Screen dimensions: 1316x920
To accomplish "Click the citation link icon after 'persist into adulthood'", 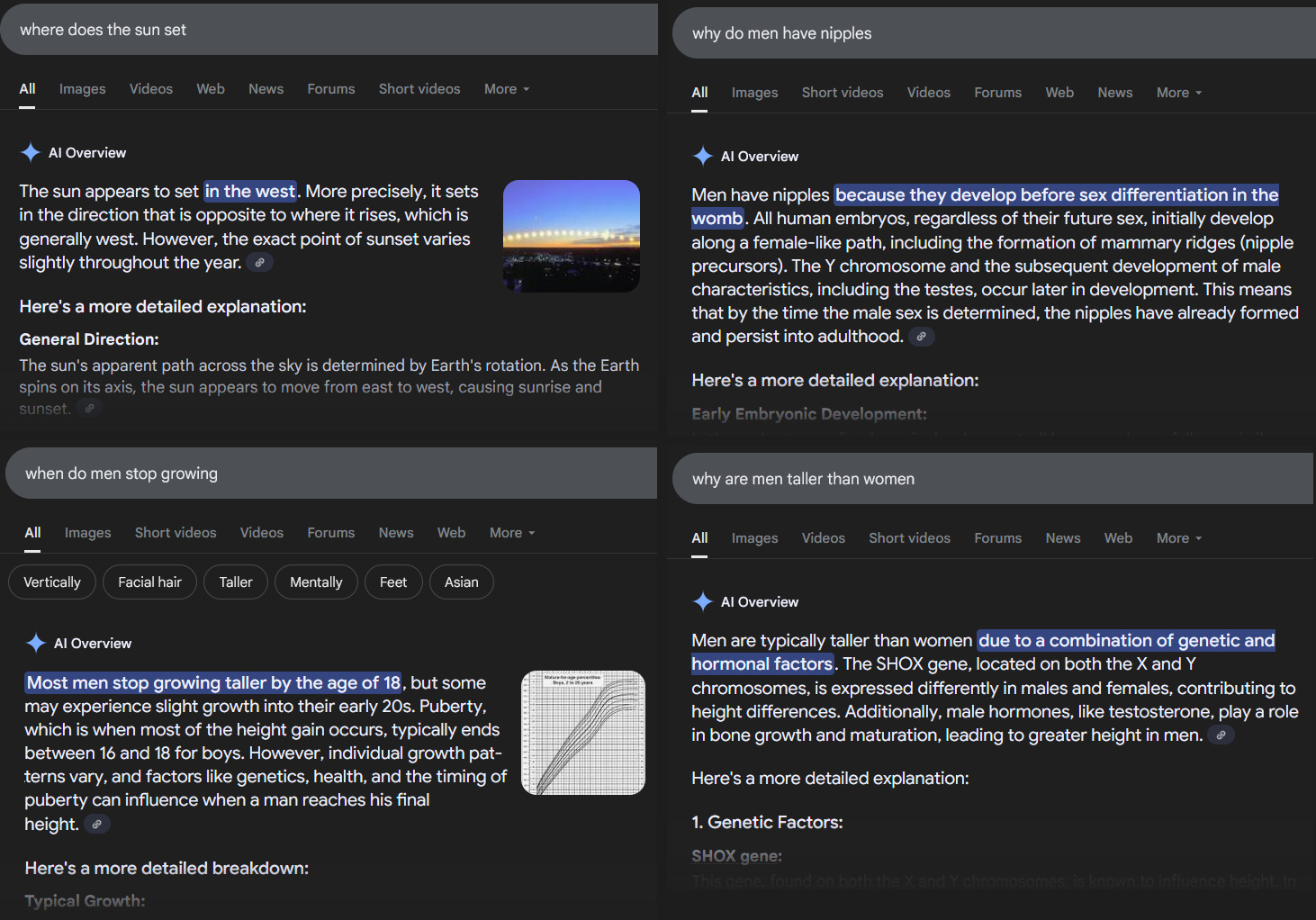I will (921, 337).
